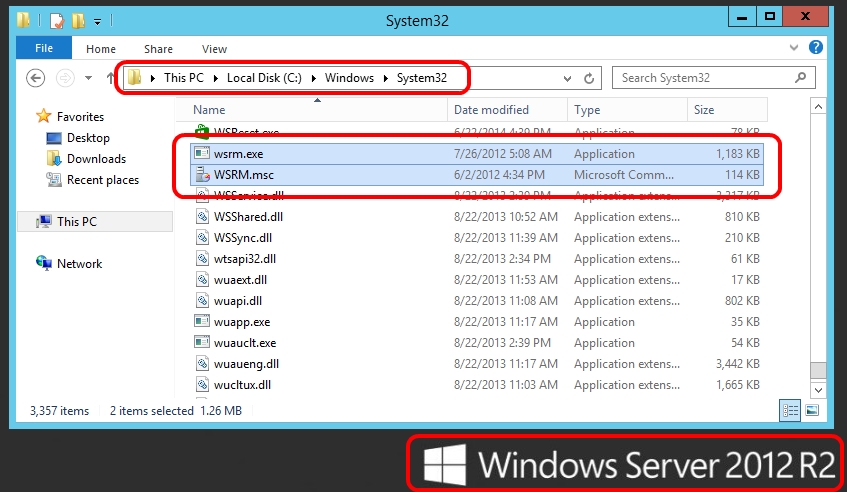Select the WSRM.msc file name

pos(244,175)
